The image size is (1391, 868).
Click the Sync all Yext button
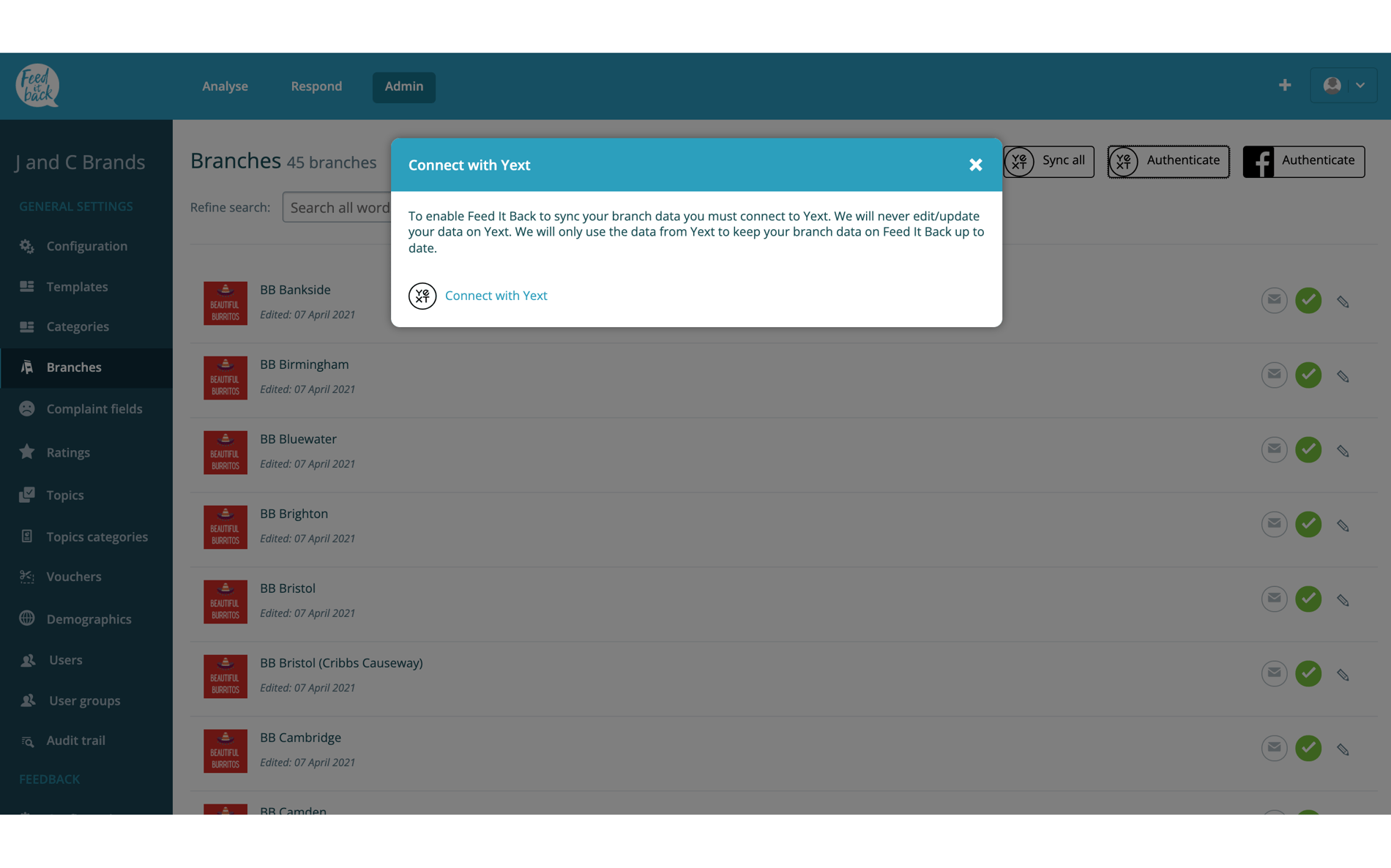(x=1048, y=161)
